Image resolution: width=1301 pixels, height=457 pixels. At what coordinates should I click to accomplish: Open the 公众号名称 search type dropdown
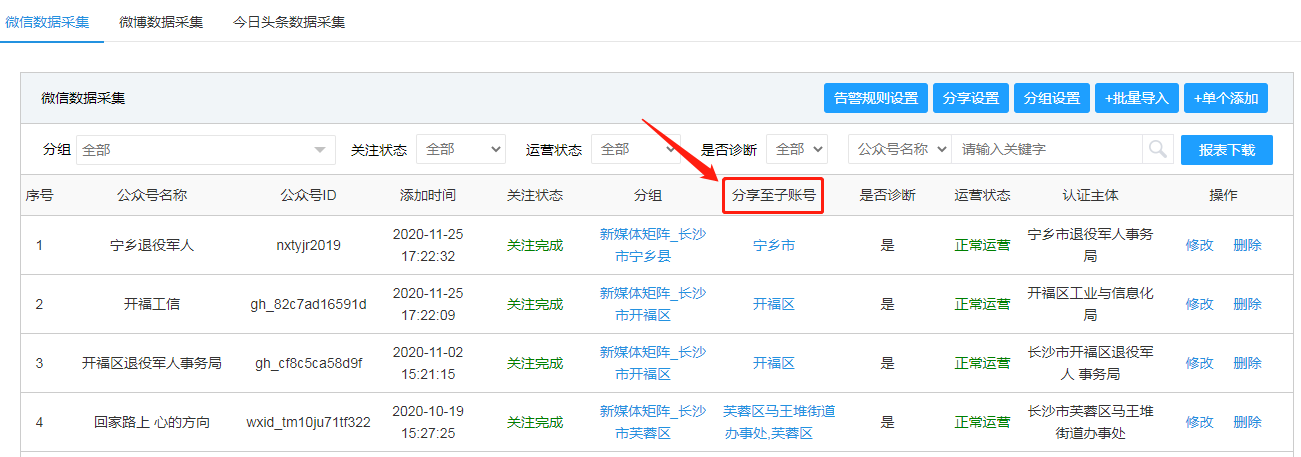coord(899,149)
